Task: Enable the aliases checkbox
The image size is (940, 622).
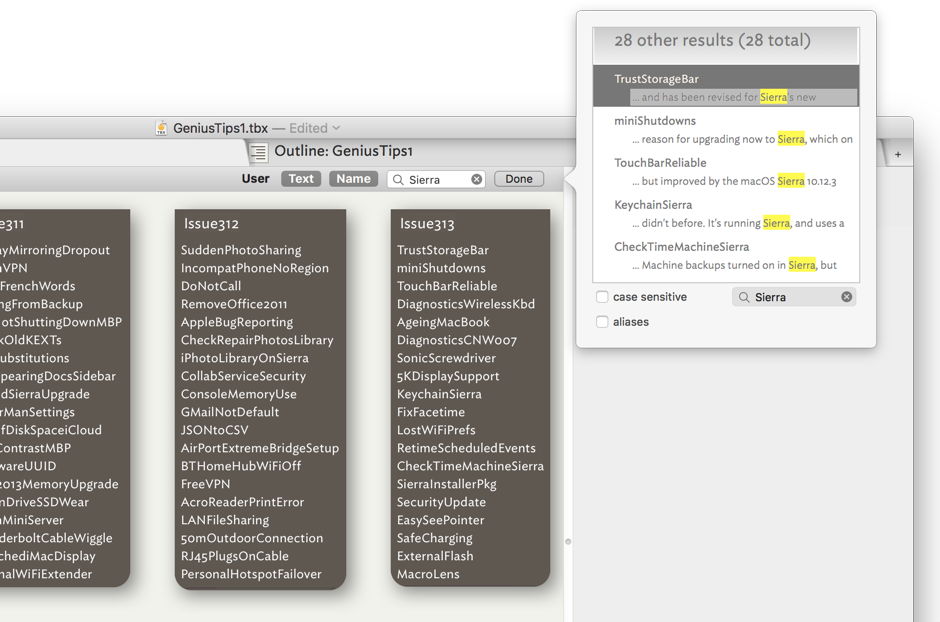Action: [602, 322]
